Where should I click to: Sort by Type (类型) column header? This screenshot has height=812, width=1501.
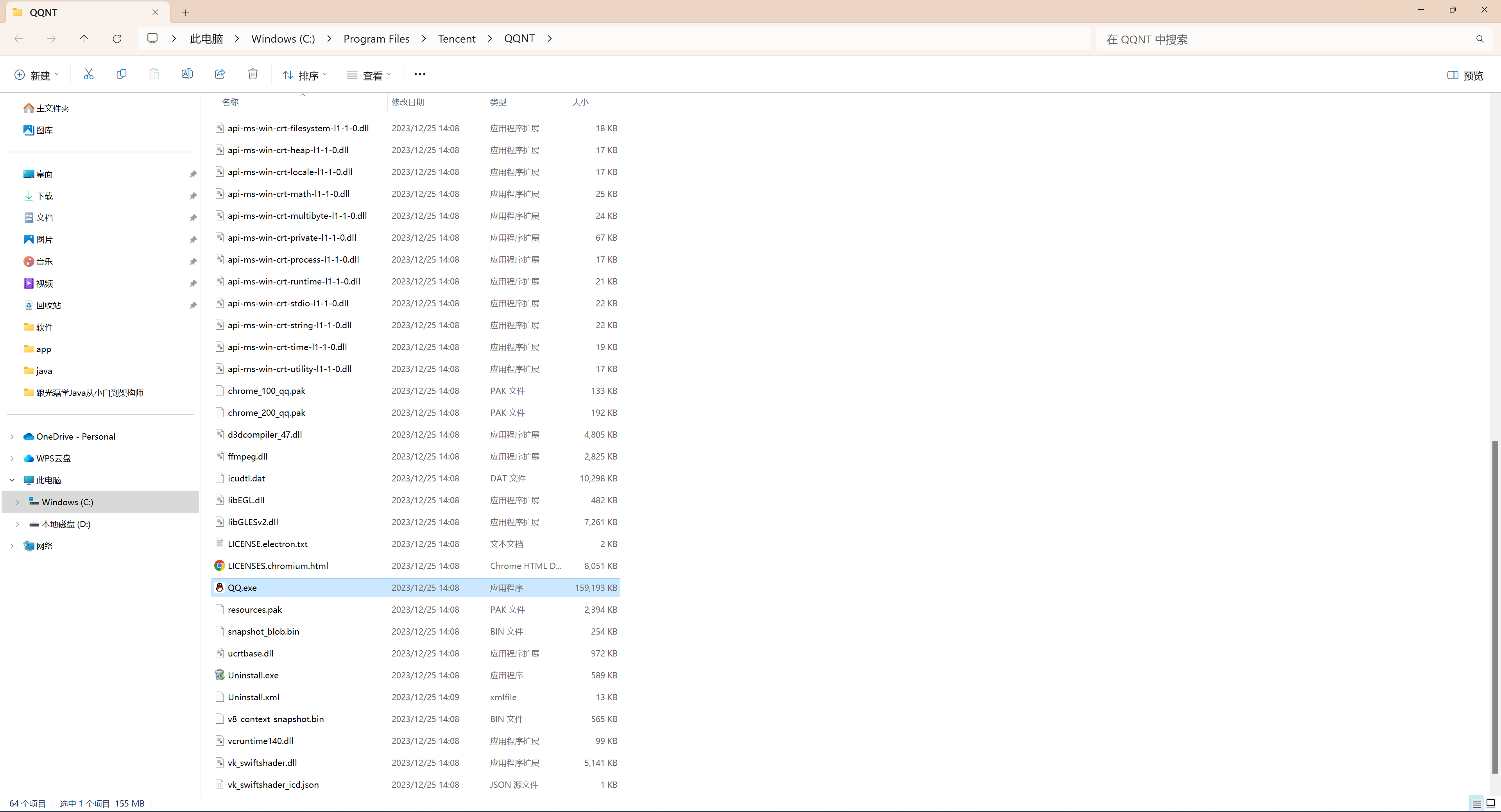(498, 102)
